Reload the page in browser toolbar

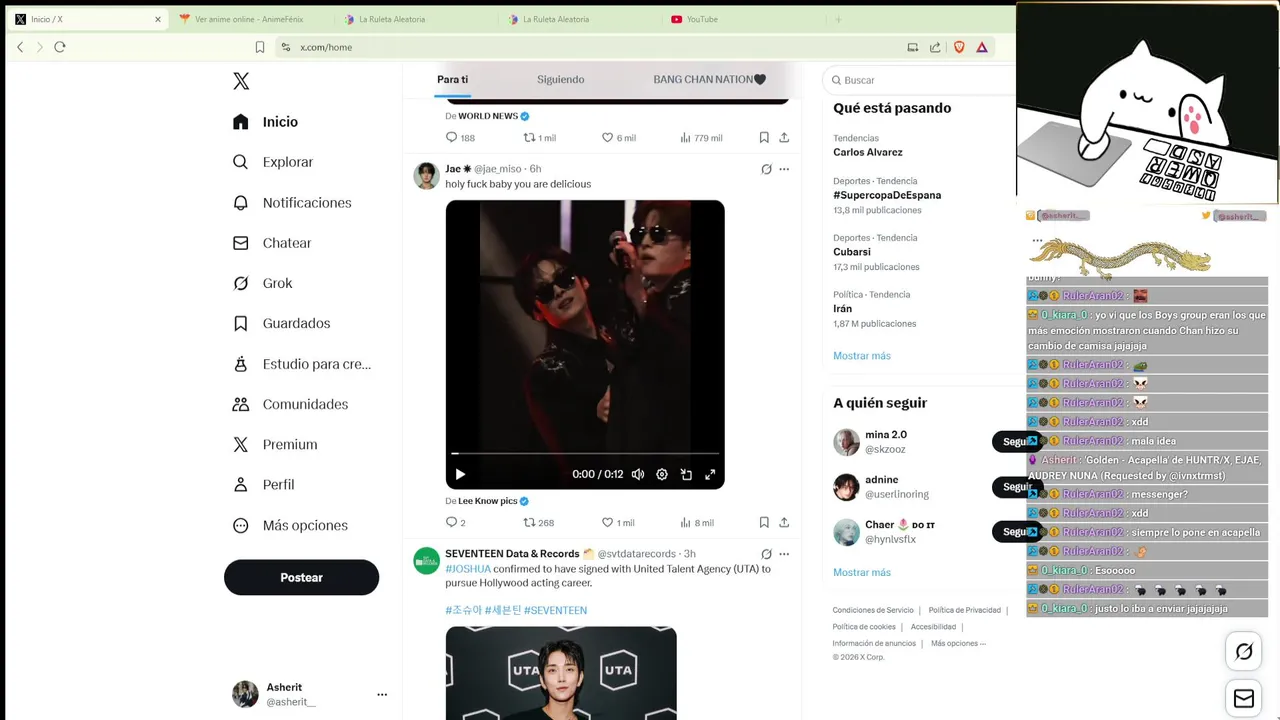(x=60, y=47)
